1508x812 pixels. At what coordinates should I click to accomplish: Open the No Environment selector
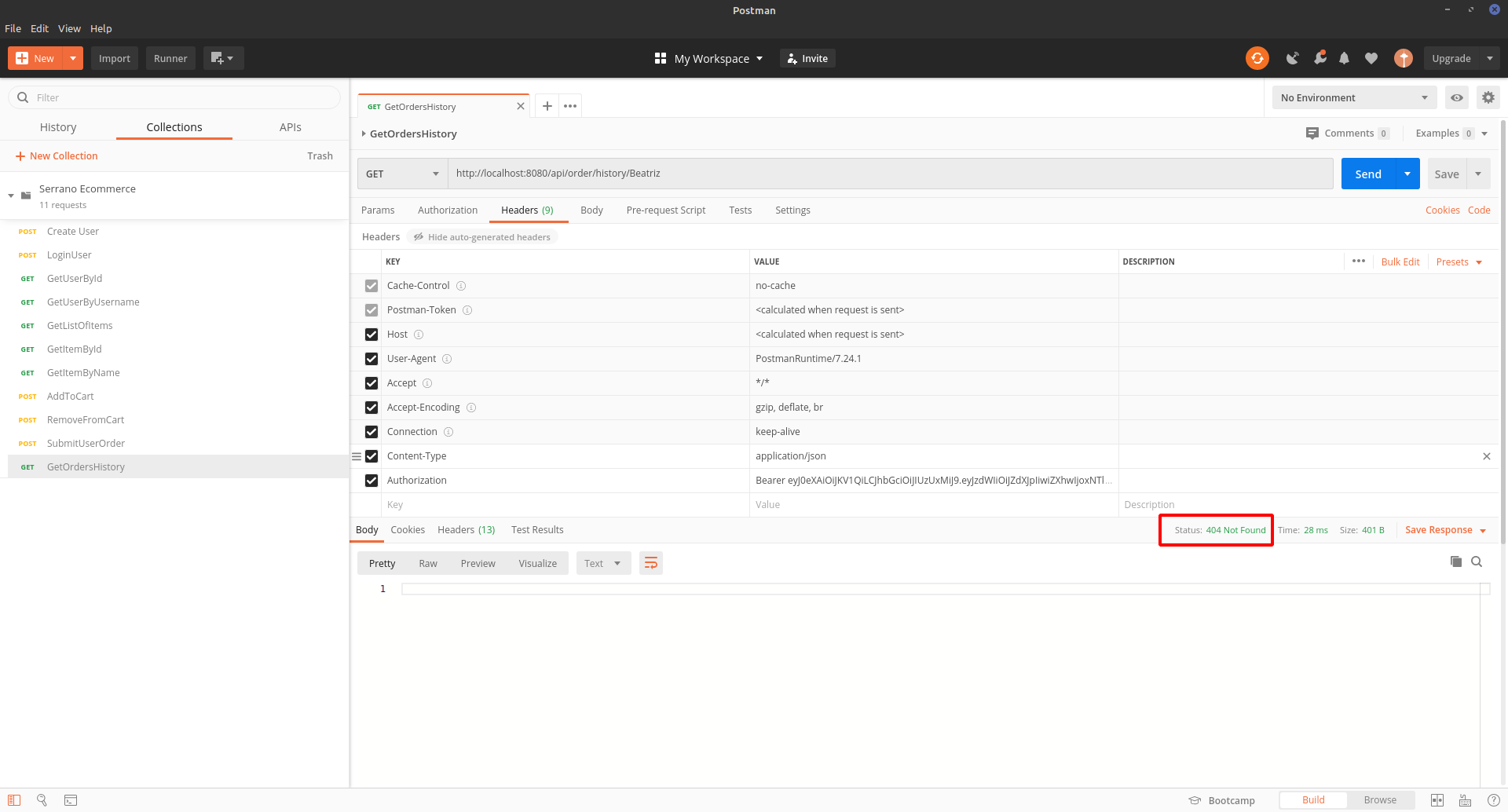coord(1354,98)
